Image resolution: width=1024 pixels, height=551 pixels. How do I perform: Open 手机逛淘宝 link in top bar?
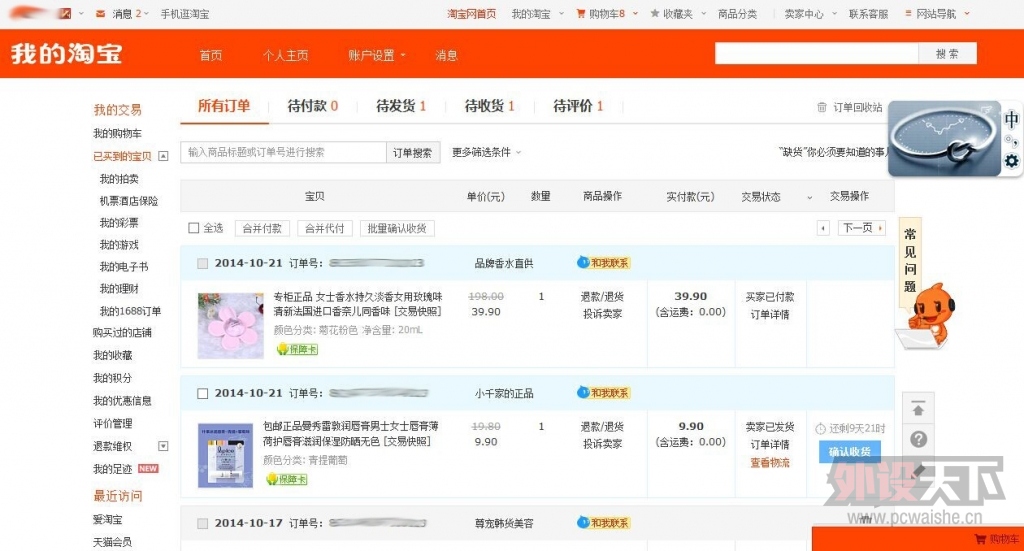pos(185,14)
